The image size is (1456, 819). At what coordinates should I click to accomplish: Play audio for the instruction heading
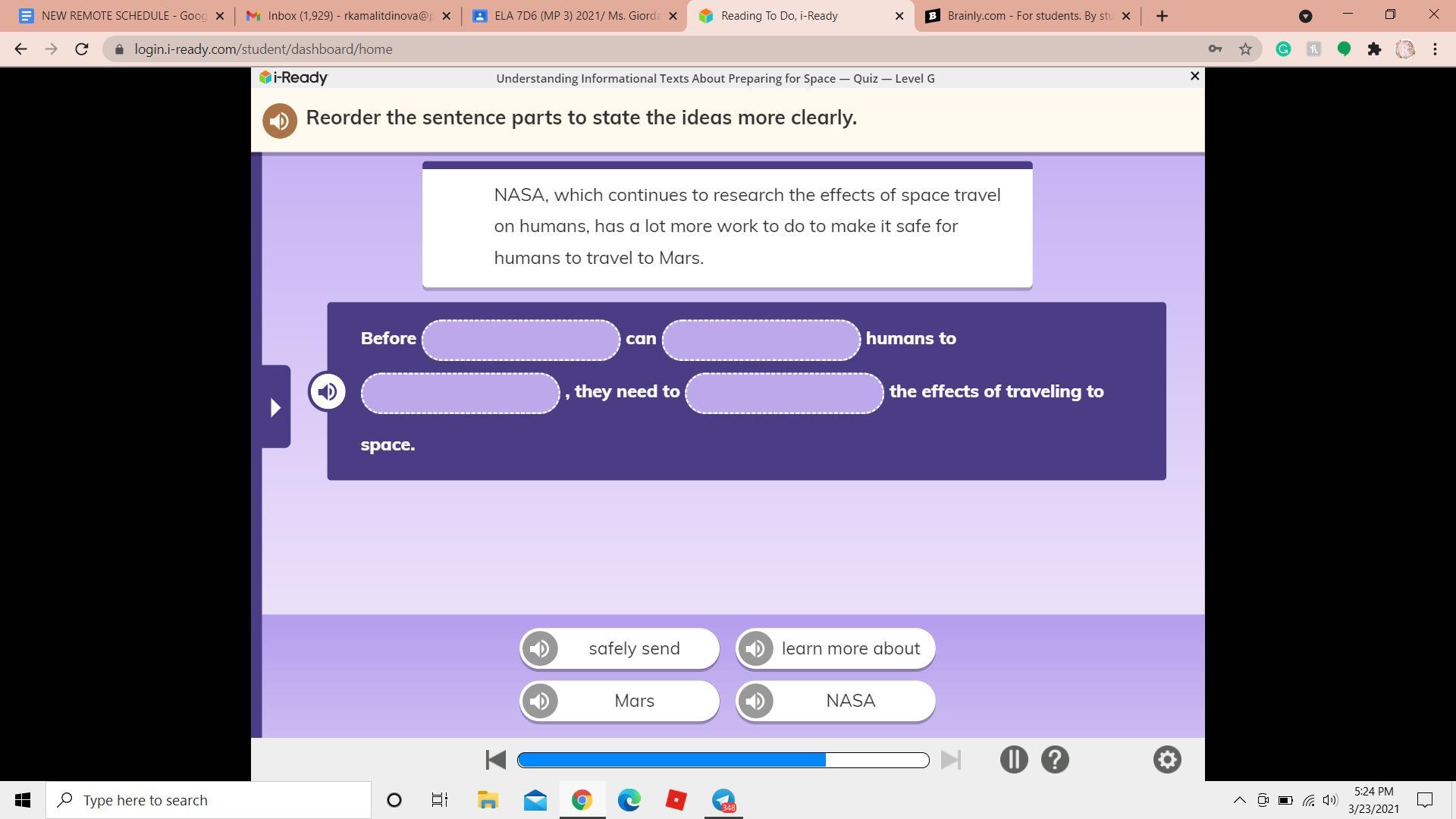(279, 121)
